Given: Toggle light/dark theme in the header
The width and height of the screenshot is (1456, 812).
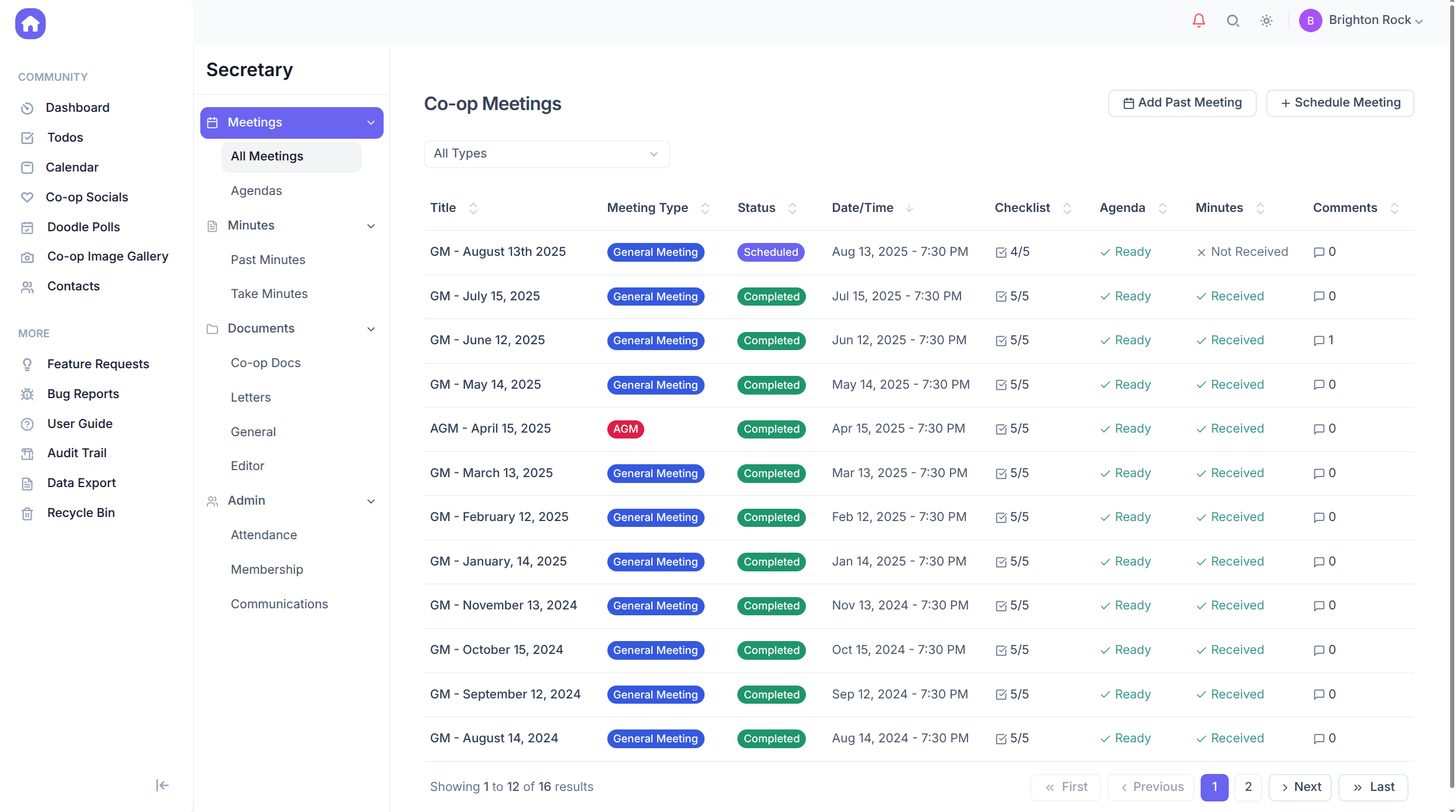Looking at the screenshot, I should (1266, 20).
